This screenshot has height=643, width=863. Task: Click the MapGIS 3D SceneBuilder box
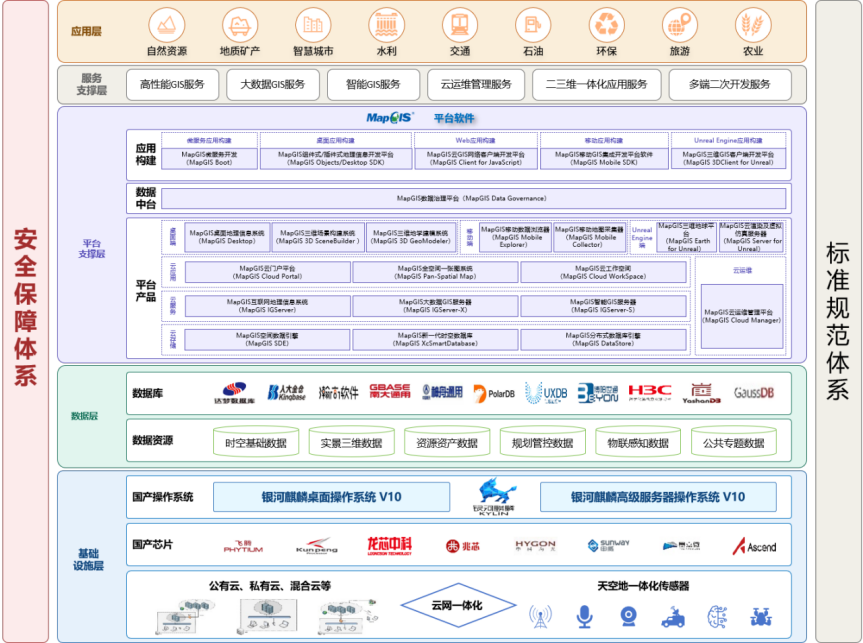(x=318, y=237)
